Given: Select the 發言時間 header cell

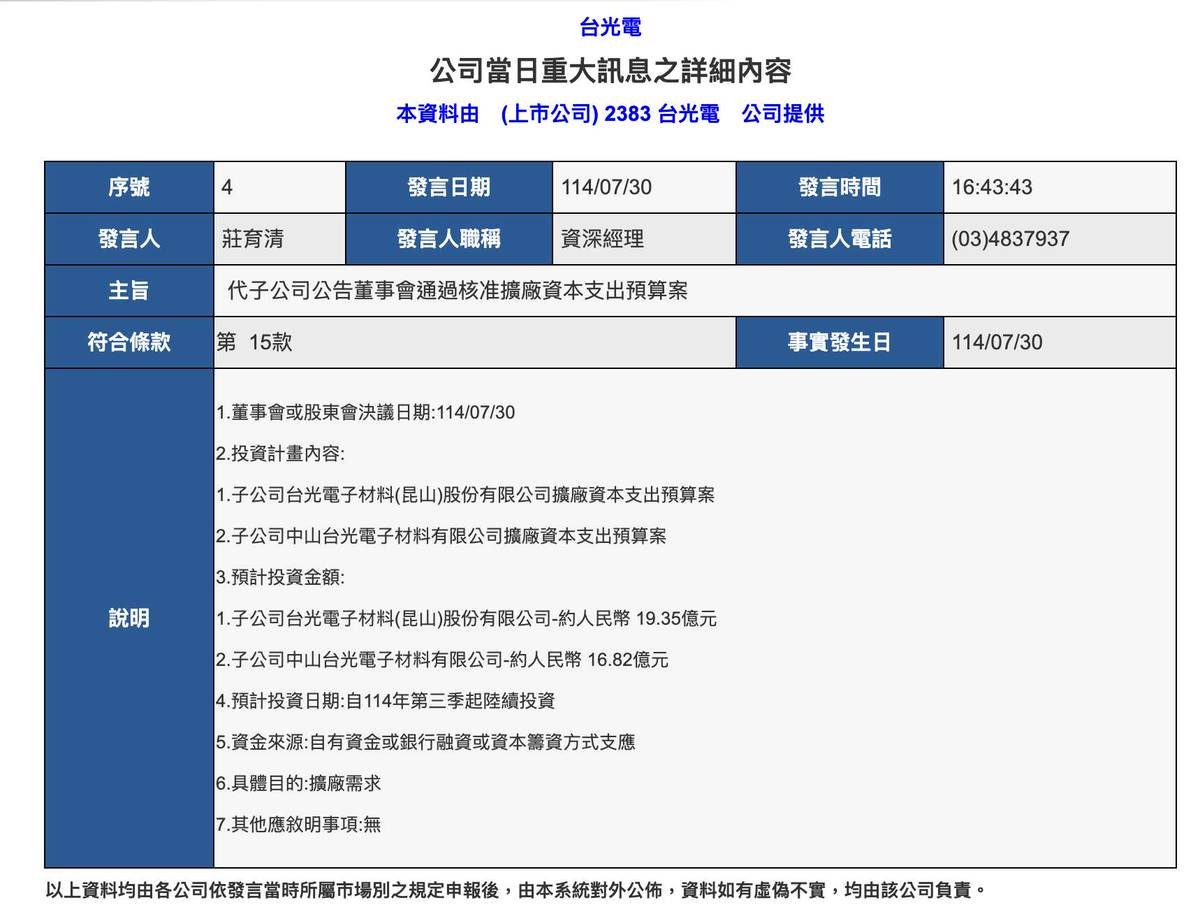Looking at the screenshot, I should [838, 187].
